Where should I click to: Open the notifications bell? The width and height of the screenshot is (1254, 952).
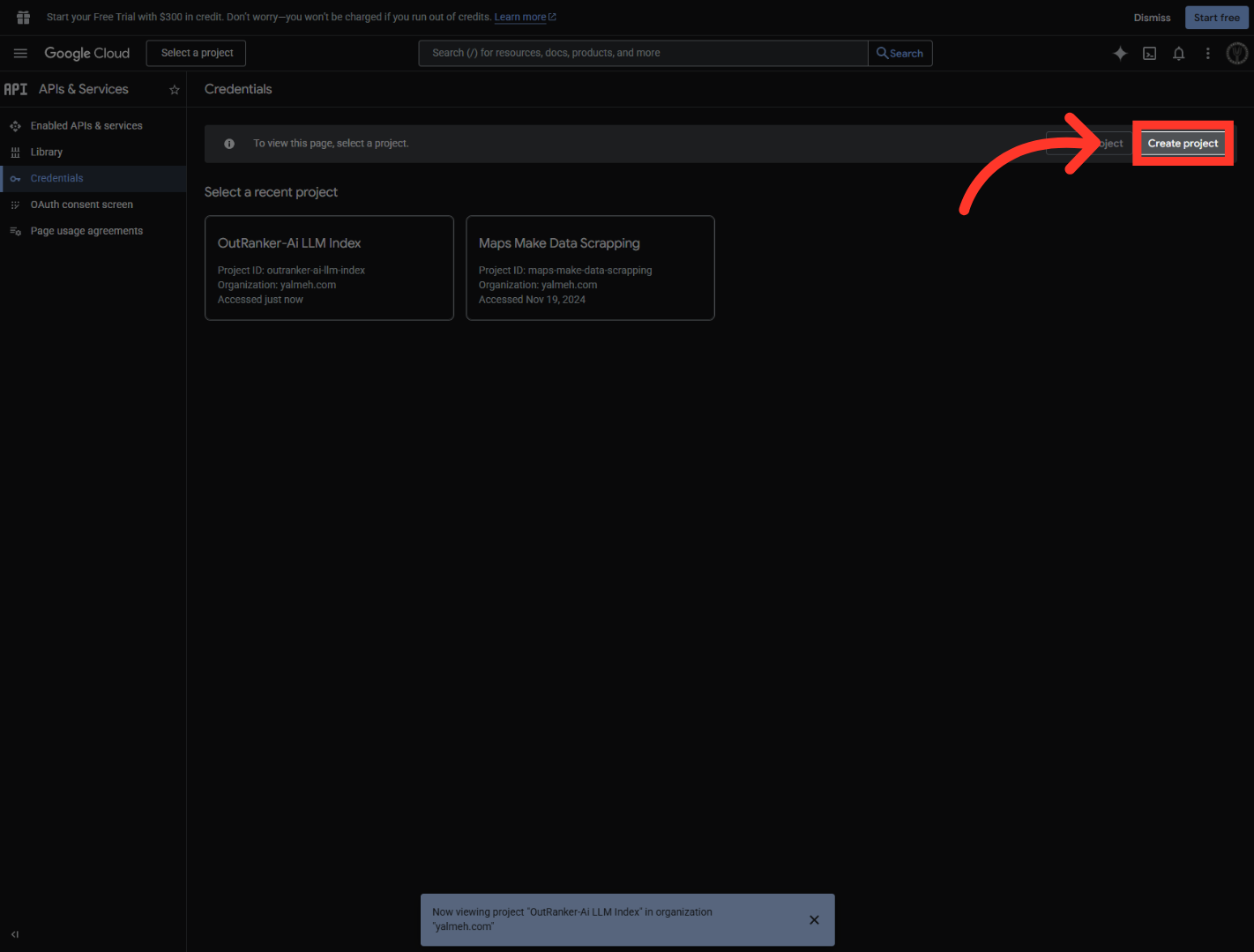1178,54
